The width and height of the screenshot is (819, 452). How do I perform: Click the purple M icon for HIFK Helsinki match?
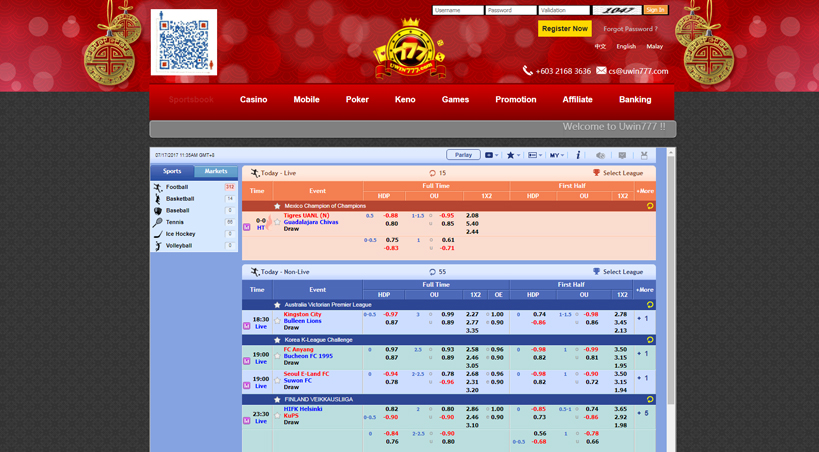point(247,421)
